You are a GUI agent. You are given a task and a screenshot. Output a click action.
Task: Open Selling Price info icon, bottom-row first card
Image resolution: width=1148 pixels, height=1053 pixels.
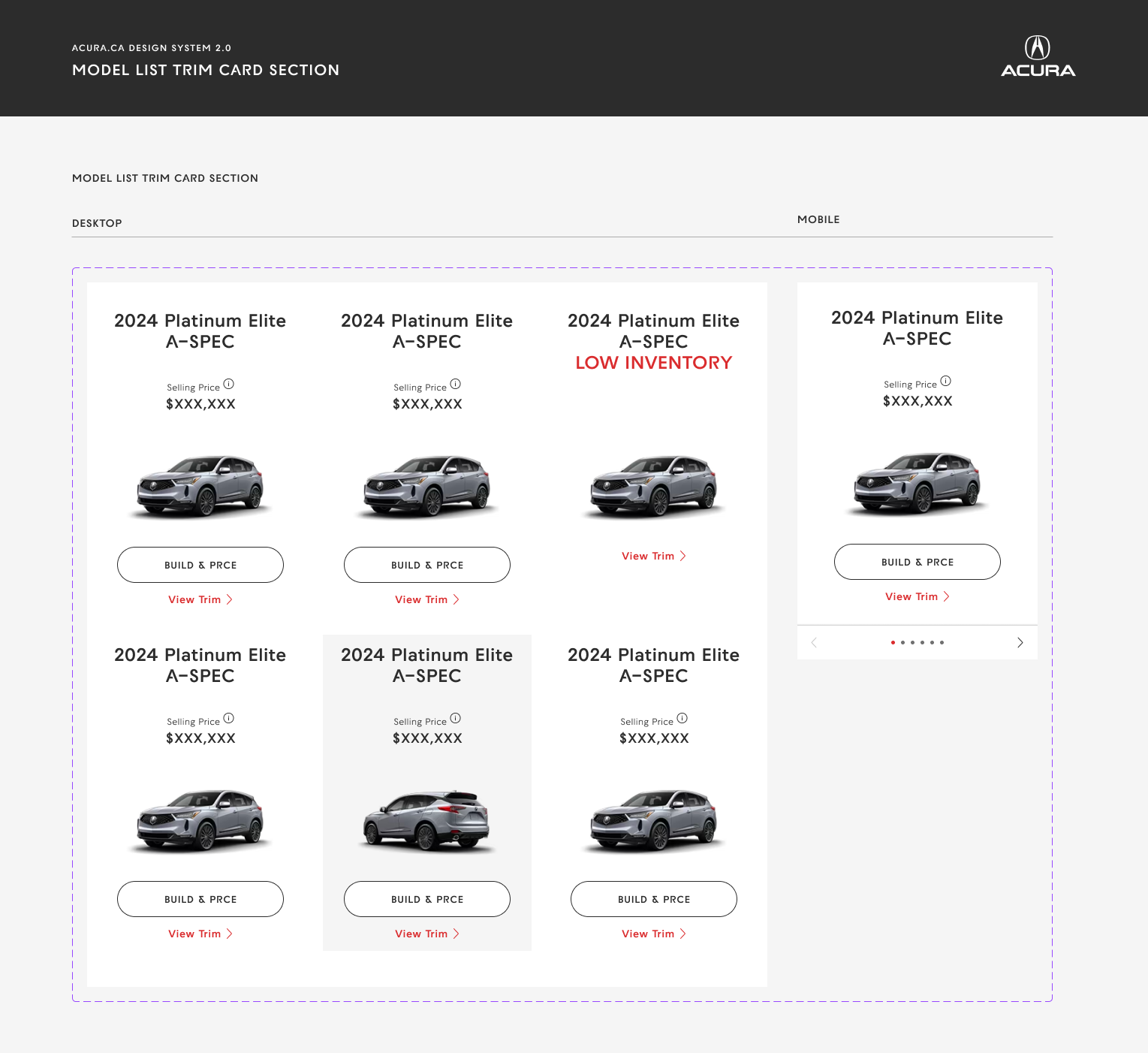tap(229, 718)
